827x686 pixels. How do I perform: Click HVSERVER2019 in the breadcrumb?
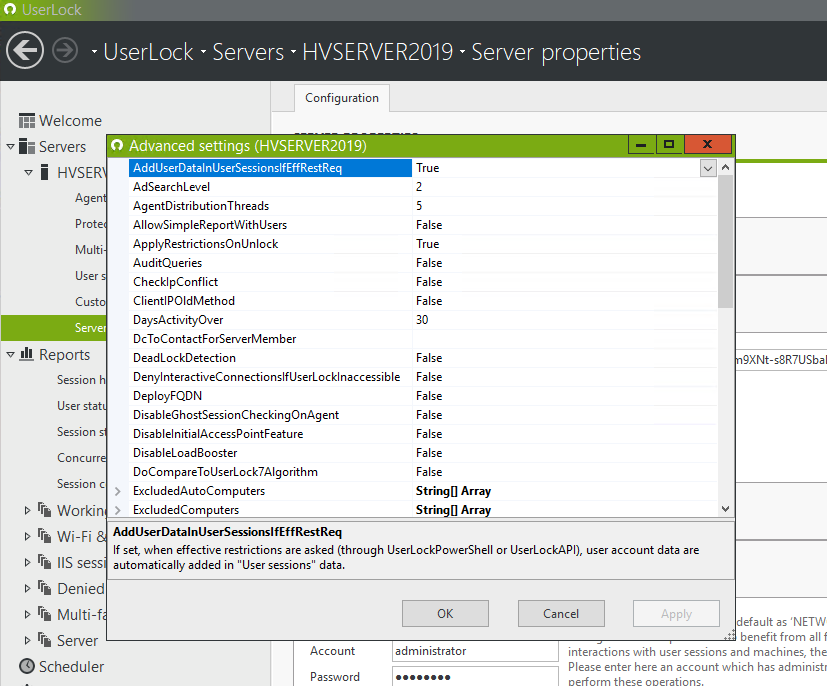point(378,52)
